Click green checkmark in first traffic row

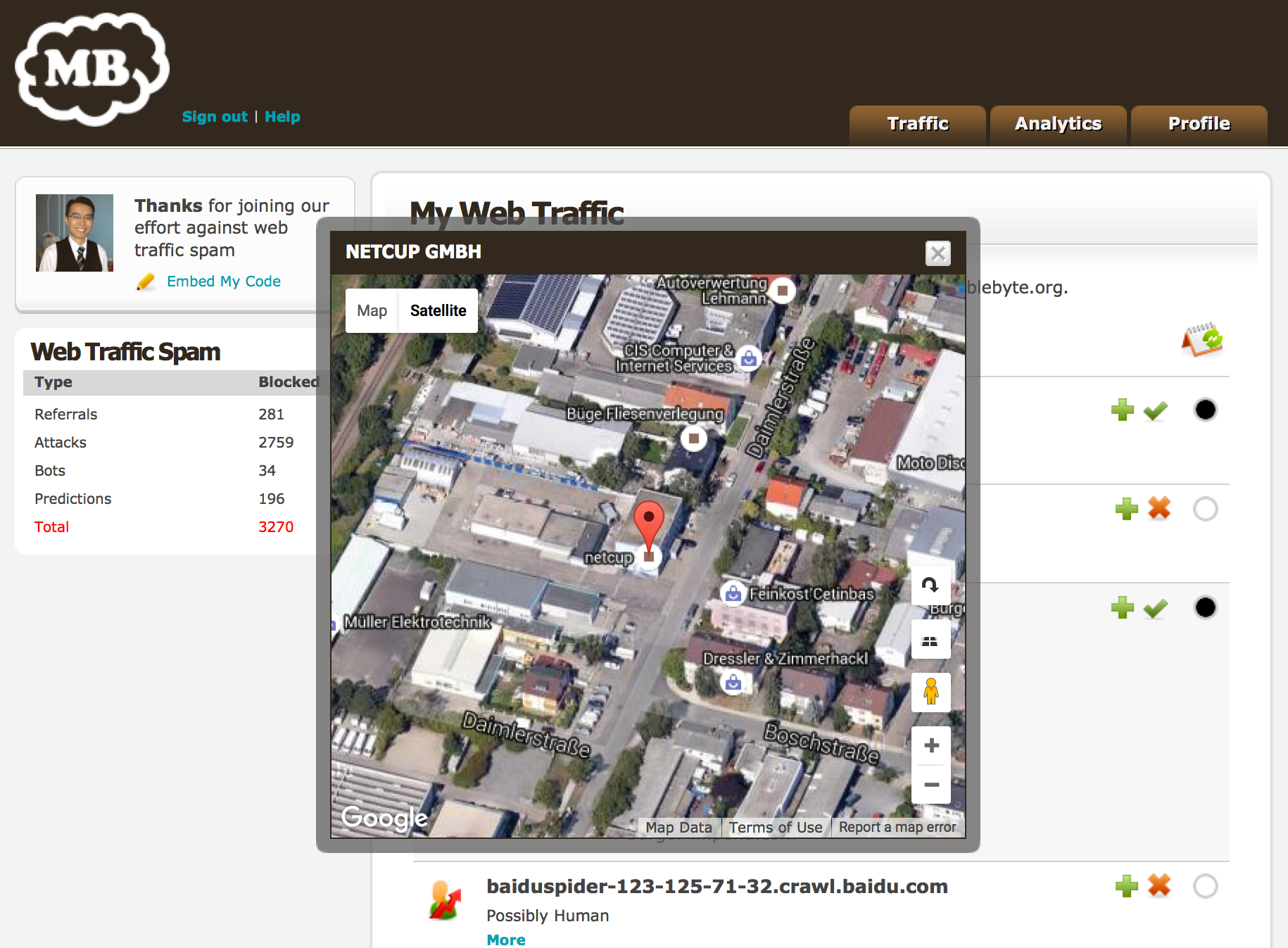click(1156, 410)
